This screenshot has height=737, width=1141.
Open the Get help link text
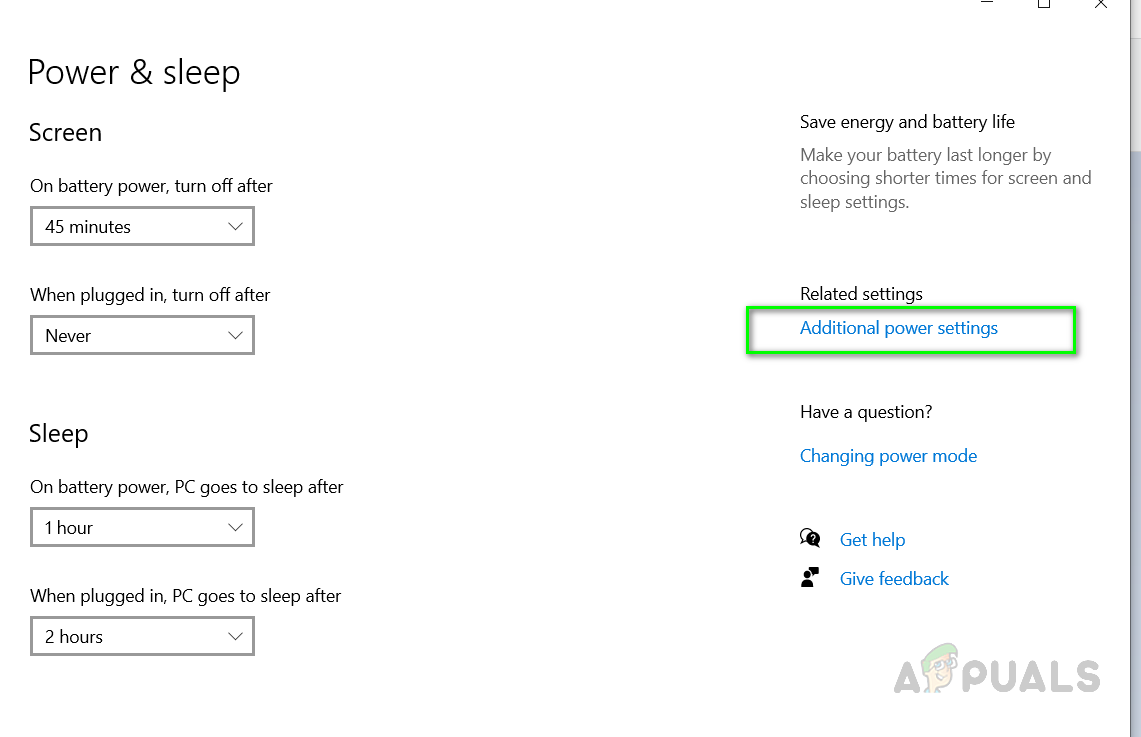click(x=872, y=540)
